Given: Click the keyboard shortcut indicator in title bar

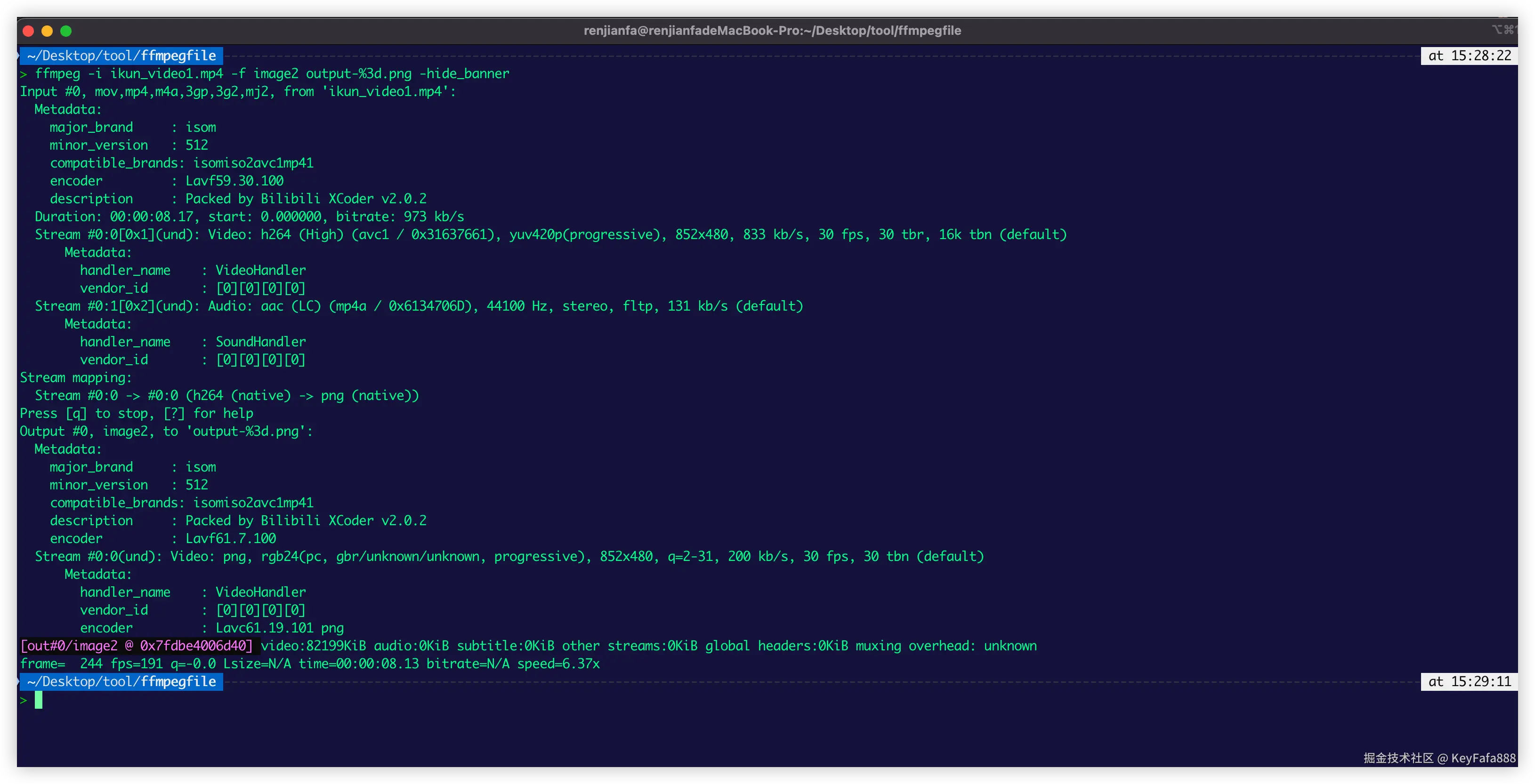Looking at the screenshot, I should pos(1504,29).
